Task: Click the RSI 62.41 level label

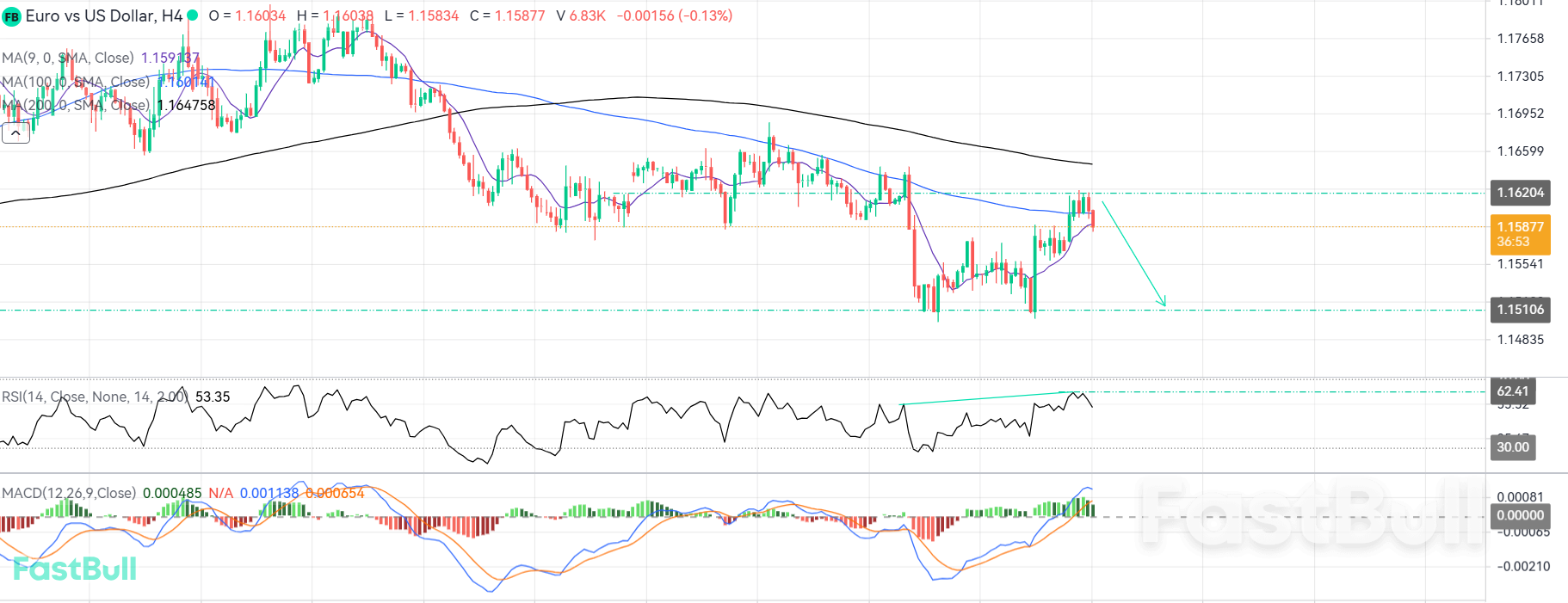Action: point(1513,391)
